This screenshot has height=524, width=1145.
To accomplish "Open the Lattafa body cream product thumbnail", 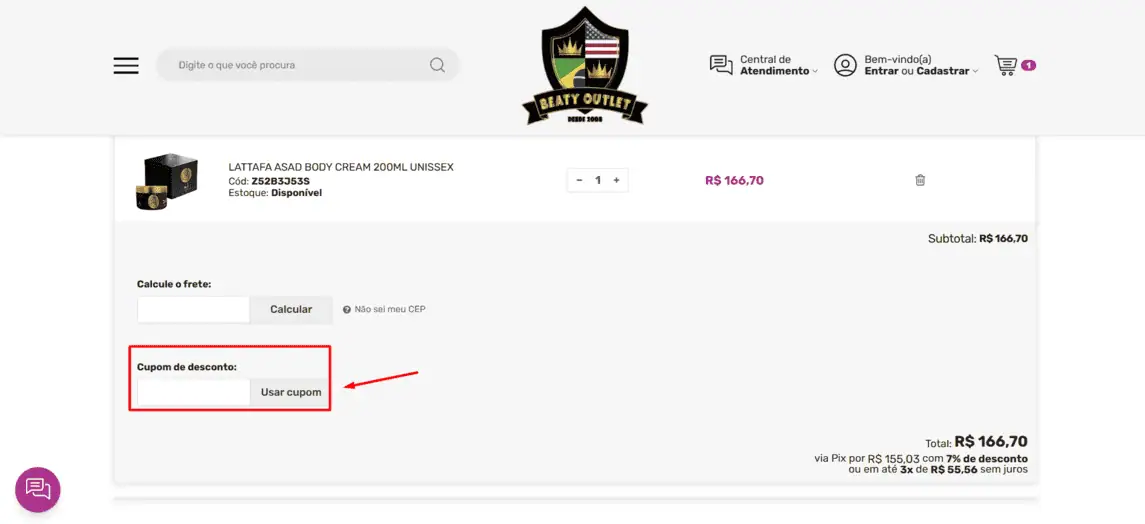I will 166,181.
